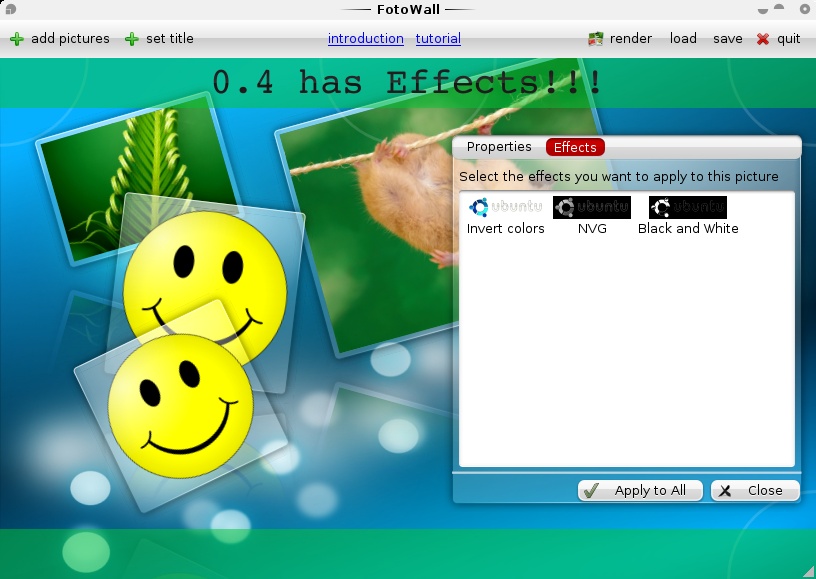Screen dimensions: 816x579
Task: Open the introduction link
Action: click(x=366, y=38)
